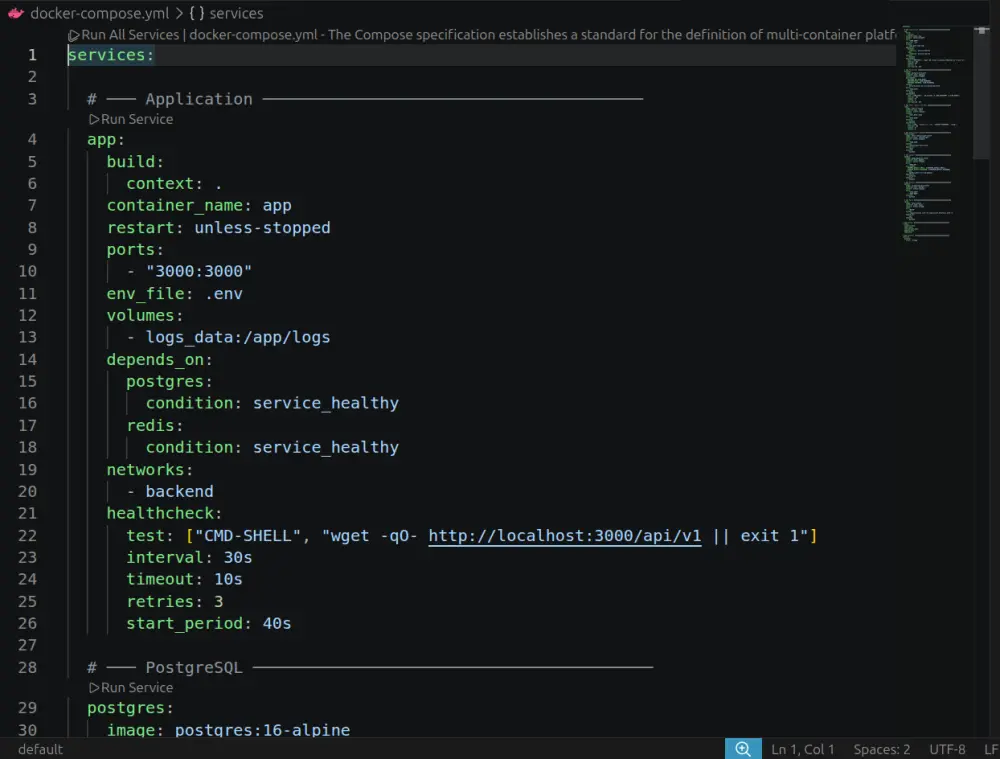Viewport: 1000px width, 759px height.
Task: Click the depends_on: key
Action: pyautogui.click(x=159, y=360)
